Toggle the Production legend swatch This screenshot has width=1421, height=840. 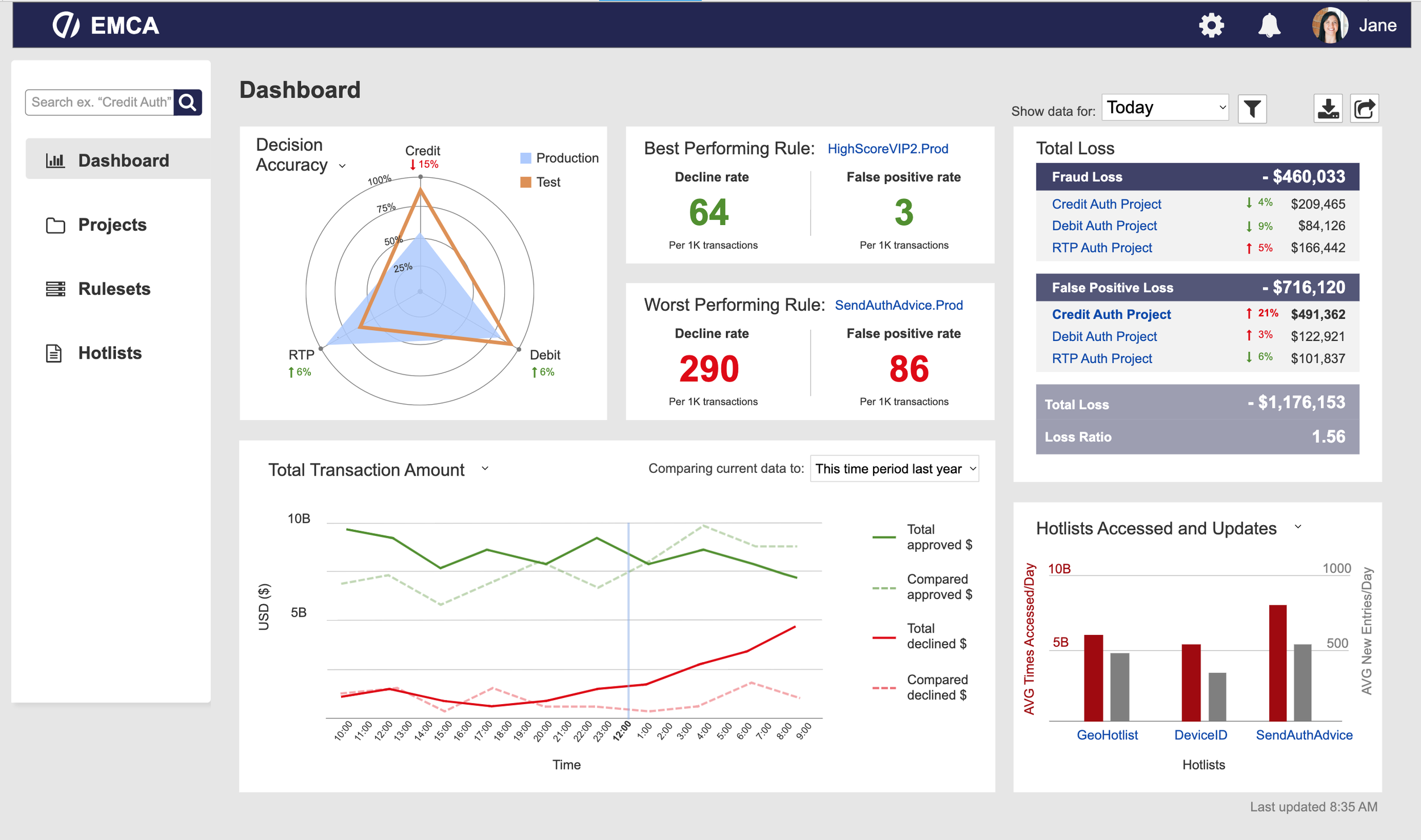coord(526,158)
